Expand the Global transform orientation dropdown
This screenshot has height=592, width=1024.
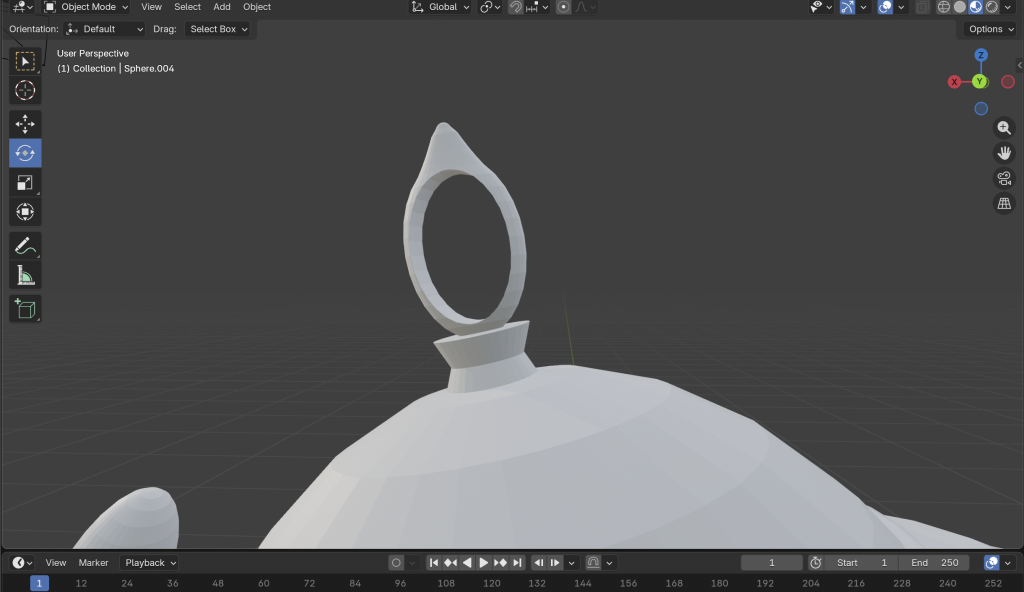[x=441, y=7]
